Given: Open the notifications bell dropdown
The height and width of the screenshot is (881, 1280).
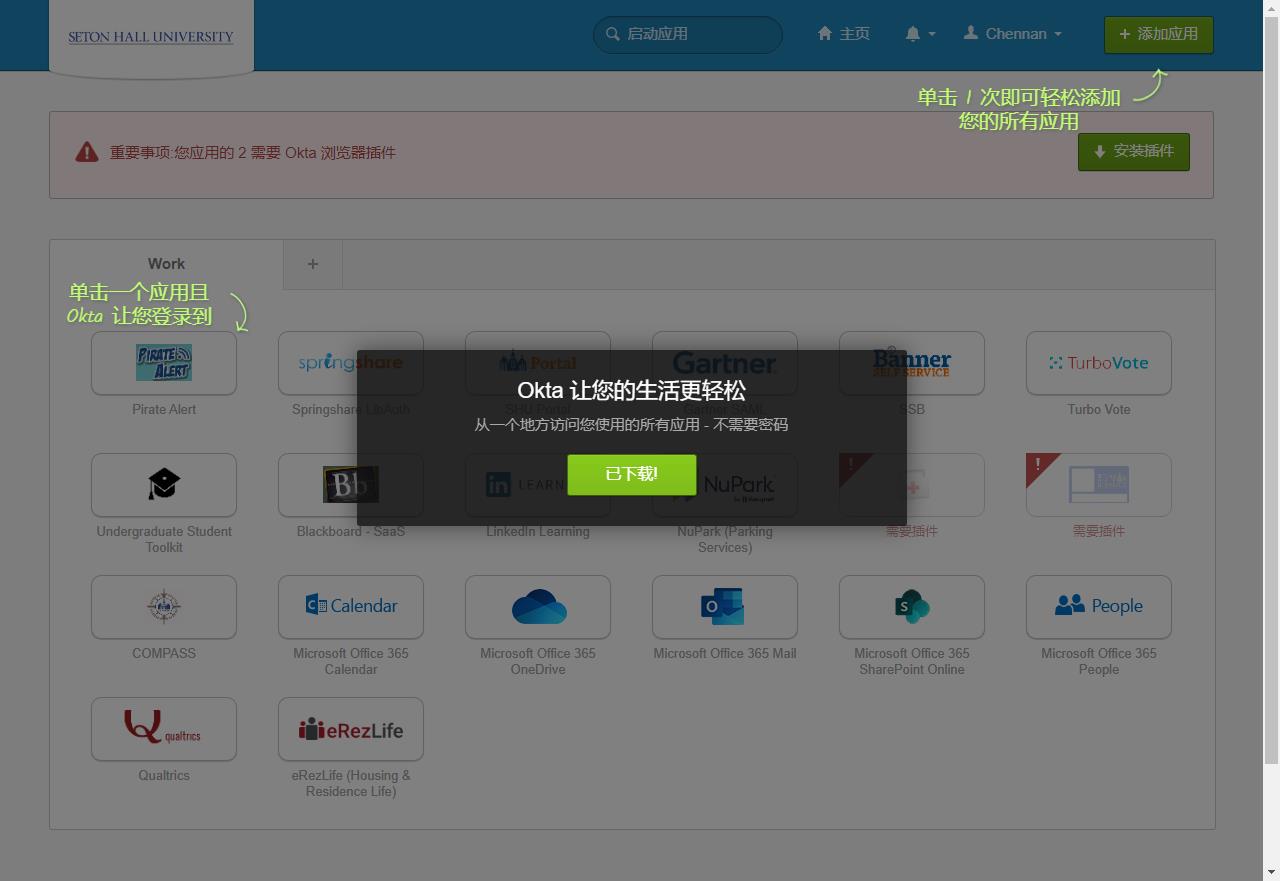Looking at the screenshot, I should [920, 34].
